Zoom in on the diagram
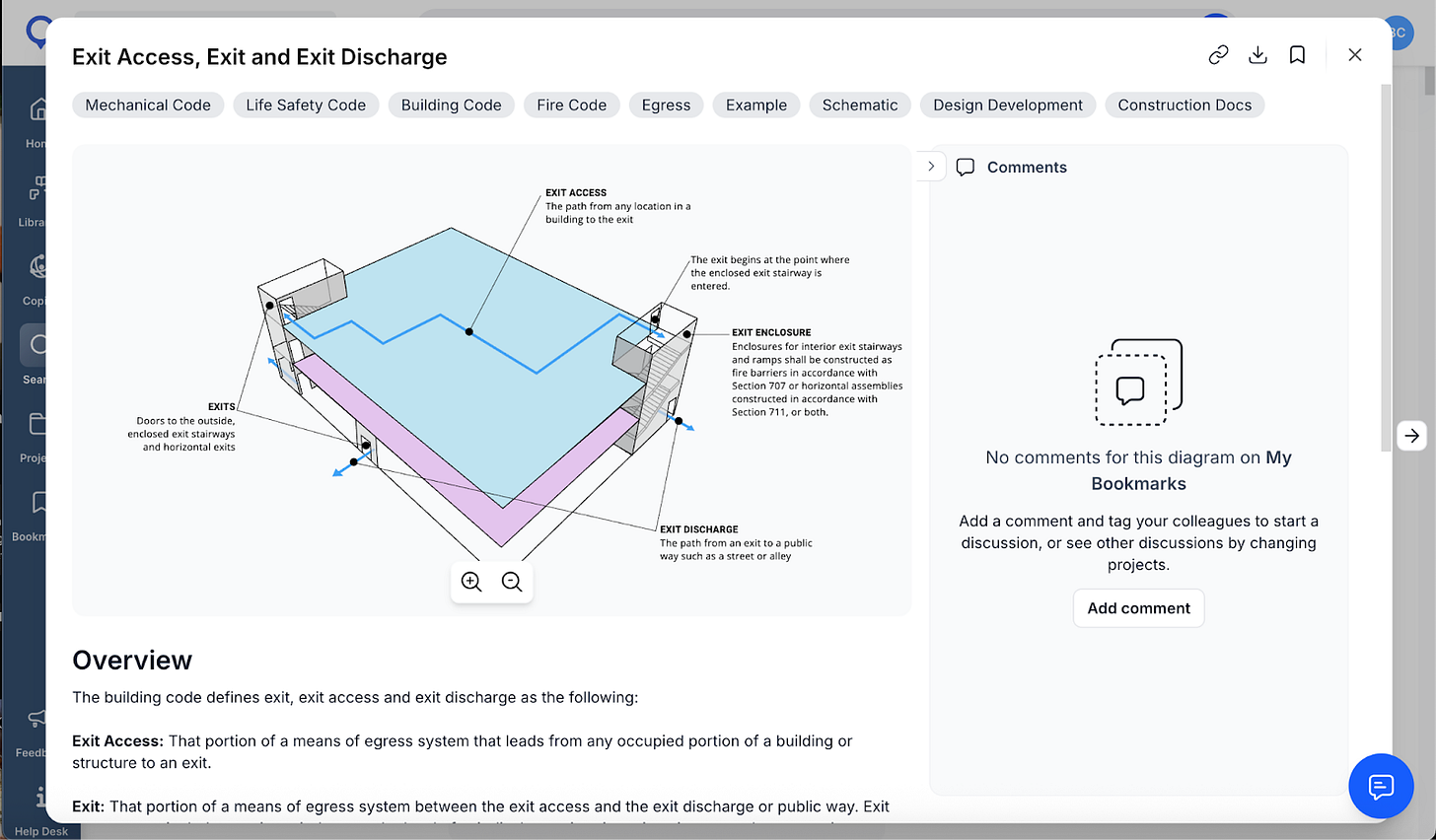This screenshot has width=1436, height=840. [471, 582]
